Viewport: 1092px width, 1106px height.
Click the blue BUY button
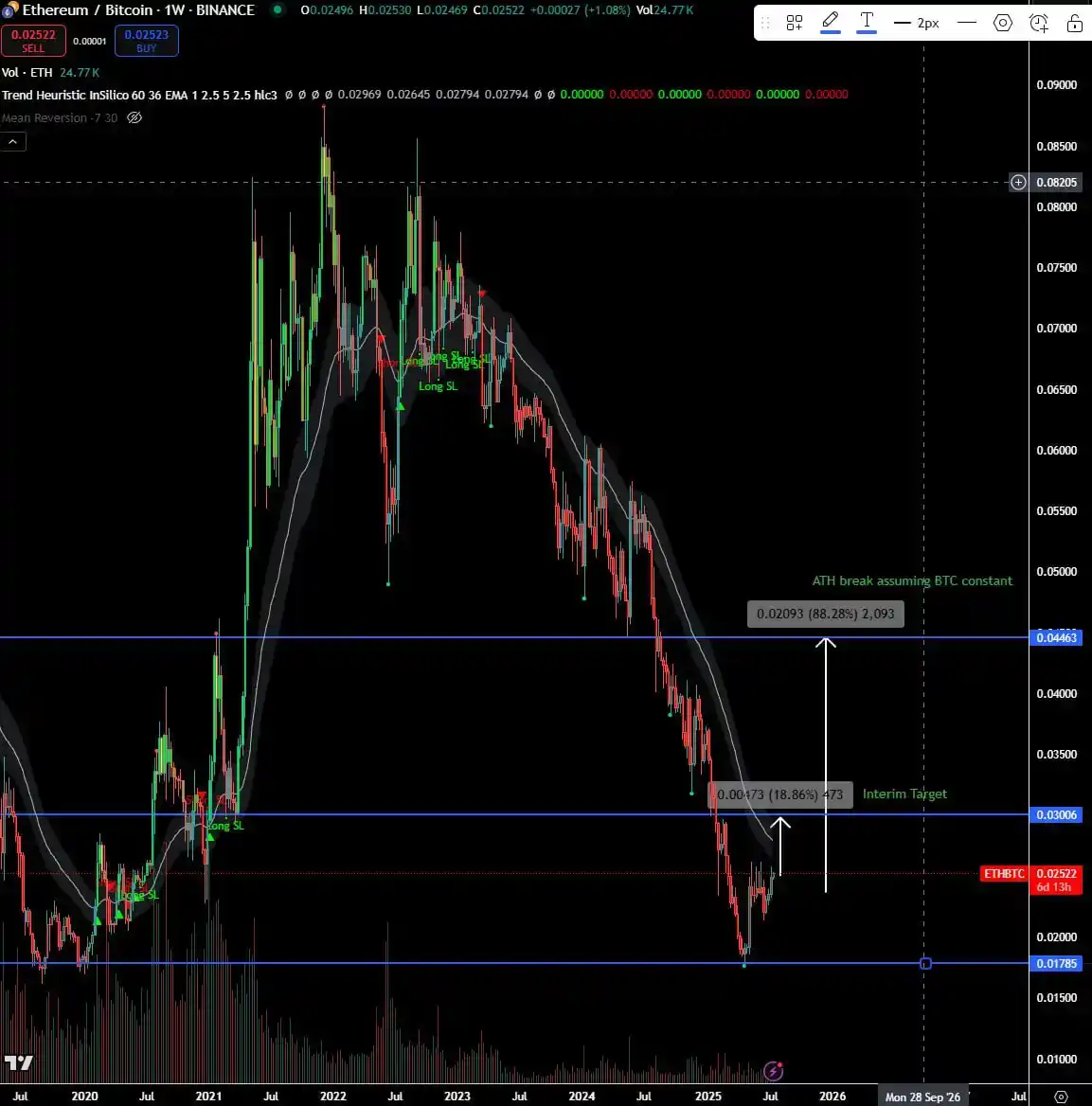pos(147,41)
